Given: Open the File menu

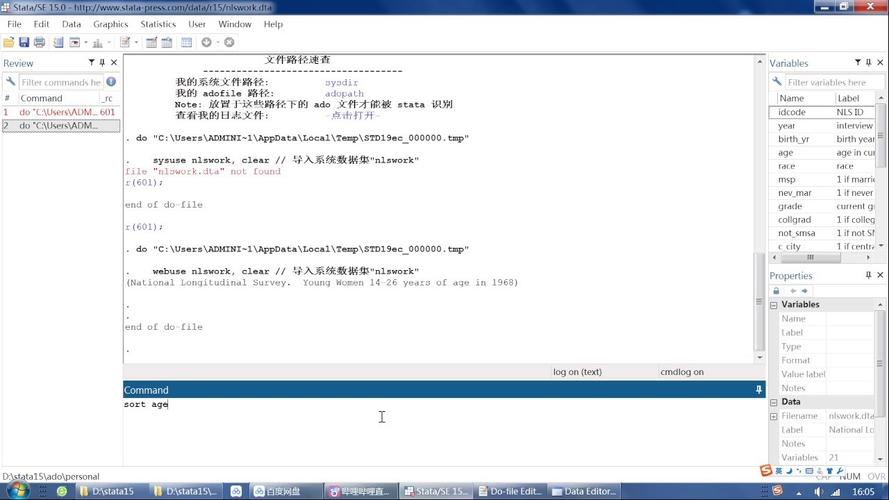Looking at the screenshot, I should pos(14,24).
